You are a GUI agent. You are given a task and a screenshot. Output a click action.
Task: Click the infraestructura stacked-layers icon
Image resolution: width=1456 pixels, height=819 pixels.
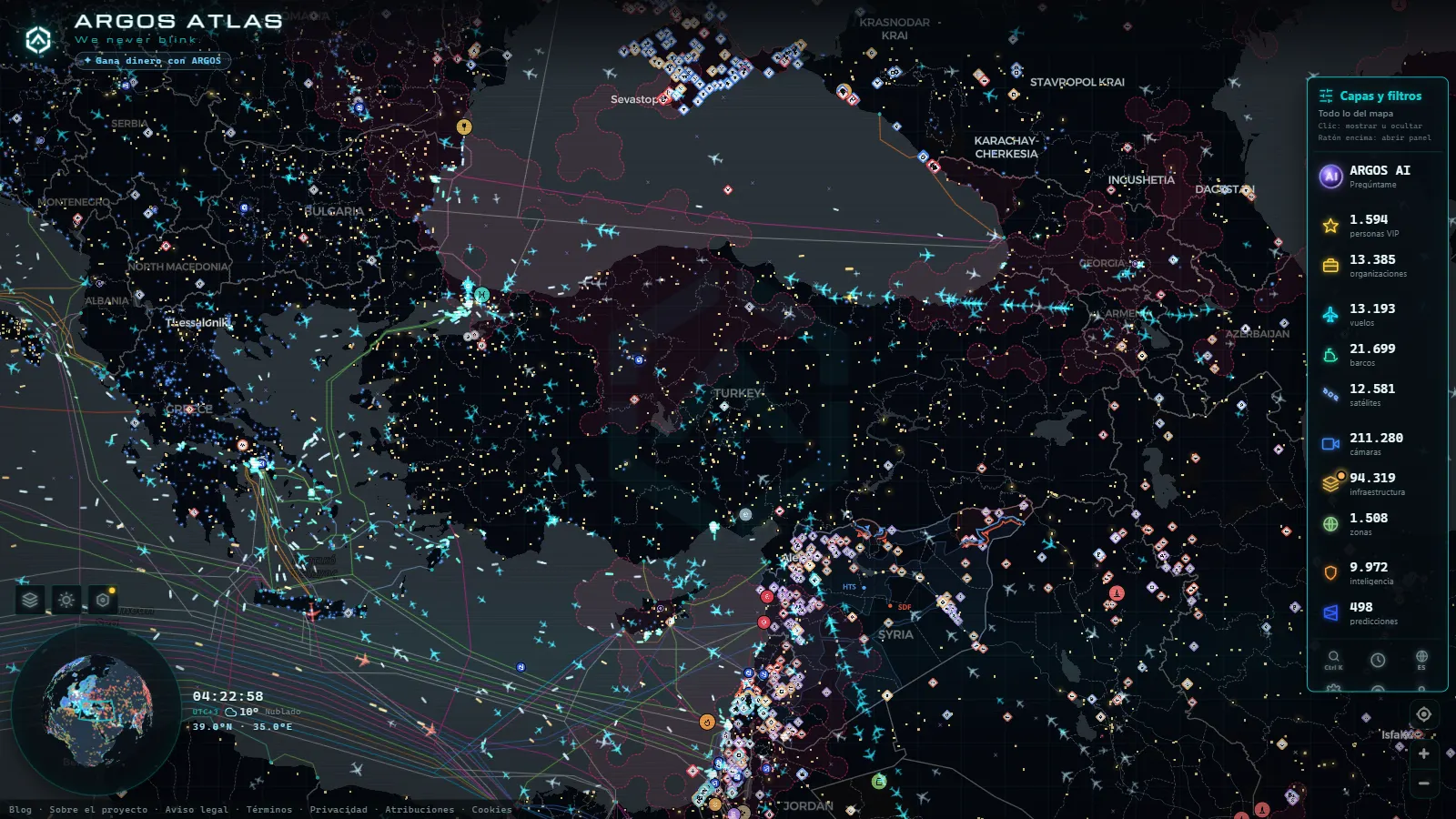click(1330, 483)
